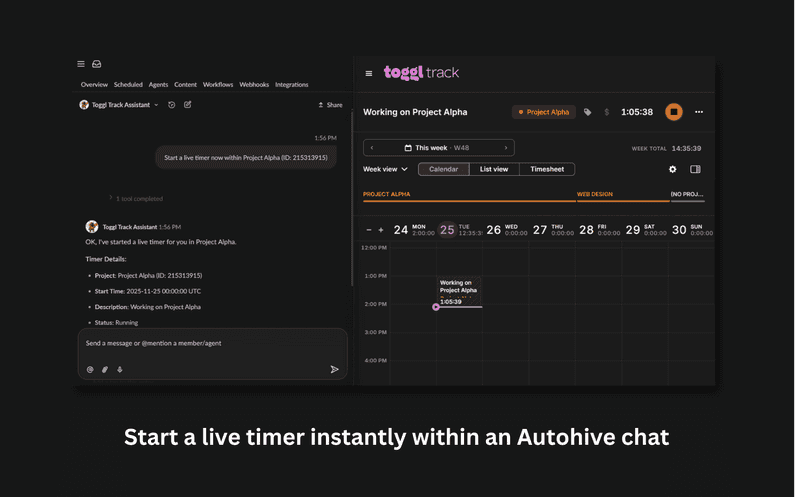Image resolution: width=795 pixels, height=497 pixels.
Task: Click the week total 14:35:39 value
Action: [686, 149]
